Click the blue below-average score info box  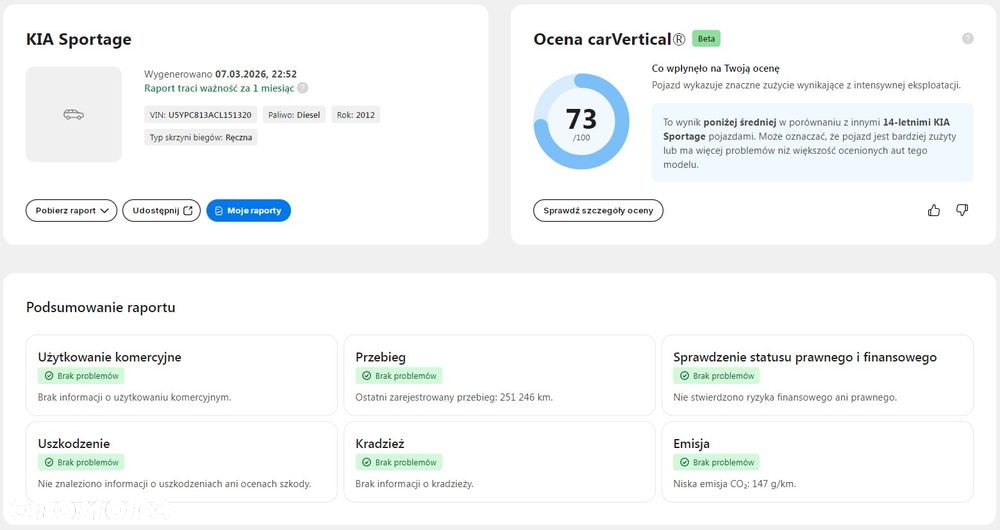(812, 143)
